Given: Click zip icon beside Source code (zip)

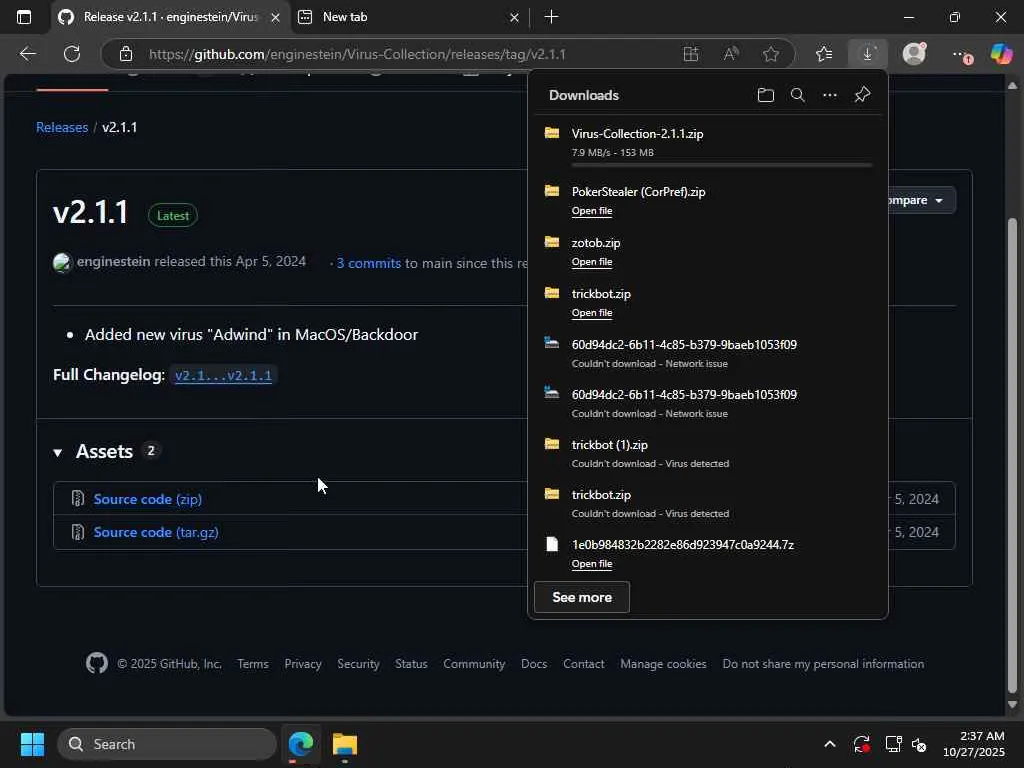Looking at the screenshot, I should [x=78, y=498].
